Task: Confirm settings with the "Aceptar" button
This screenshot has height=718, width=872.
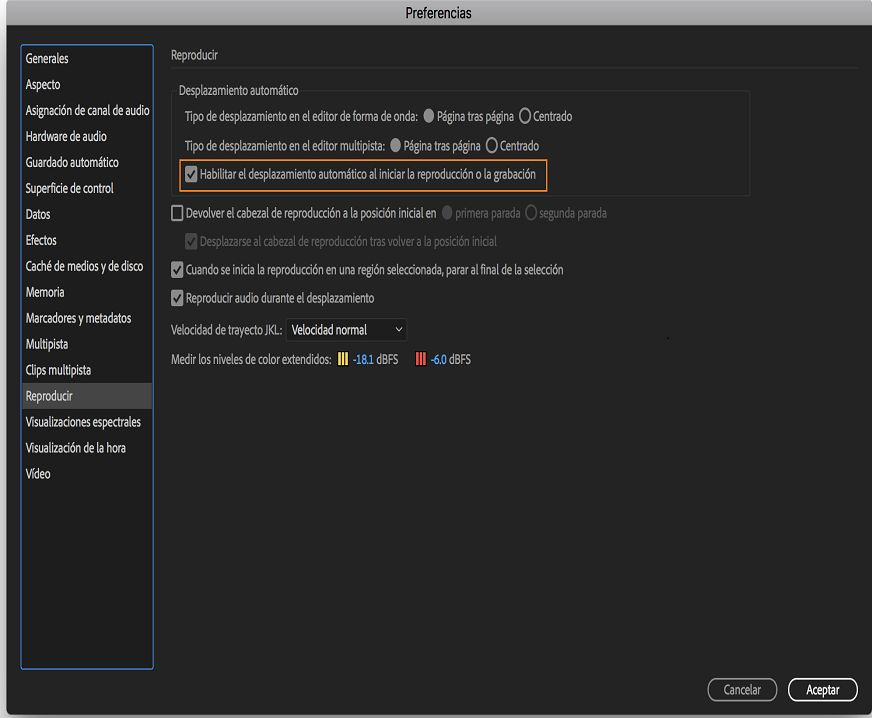Action: [822, 689]
